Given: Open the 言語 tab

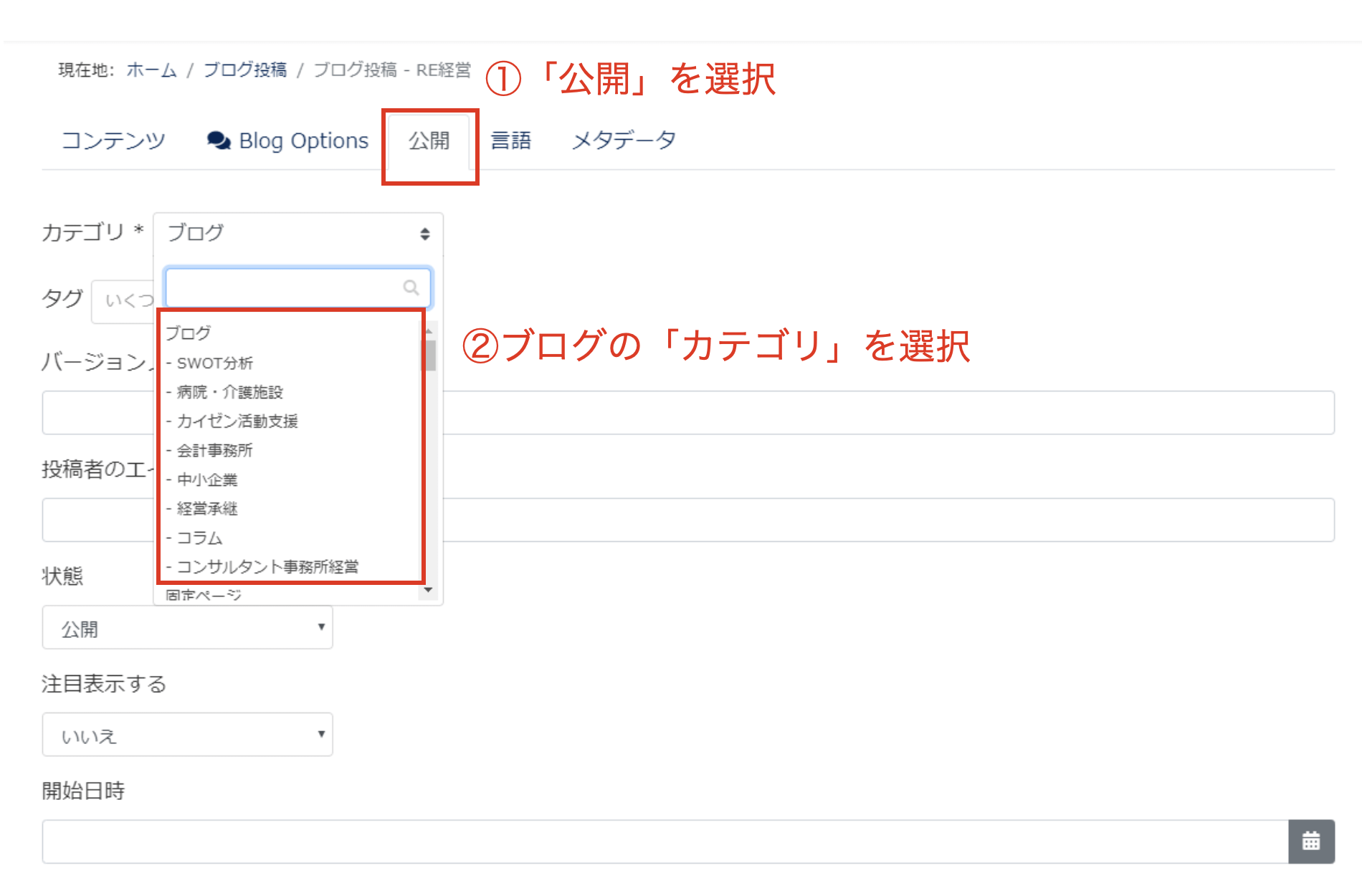Looking at the screenshot, I should tap(510, 140).
